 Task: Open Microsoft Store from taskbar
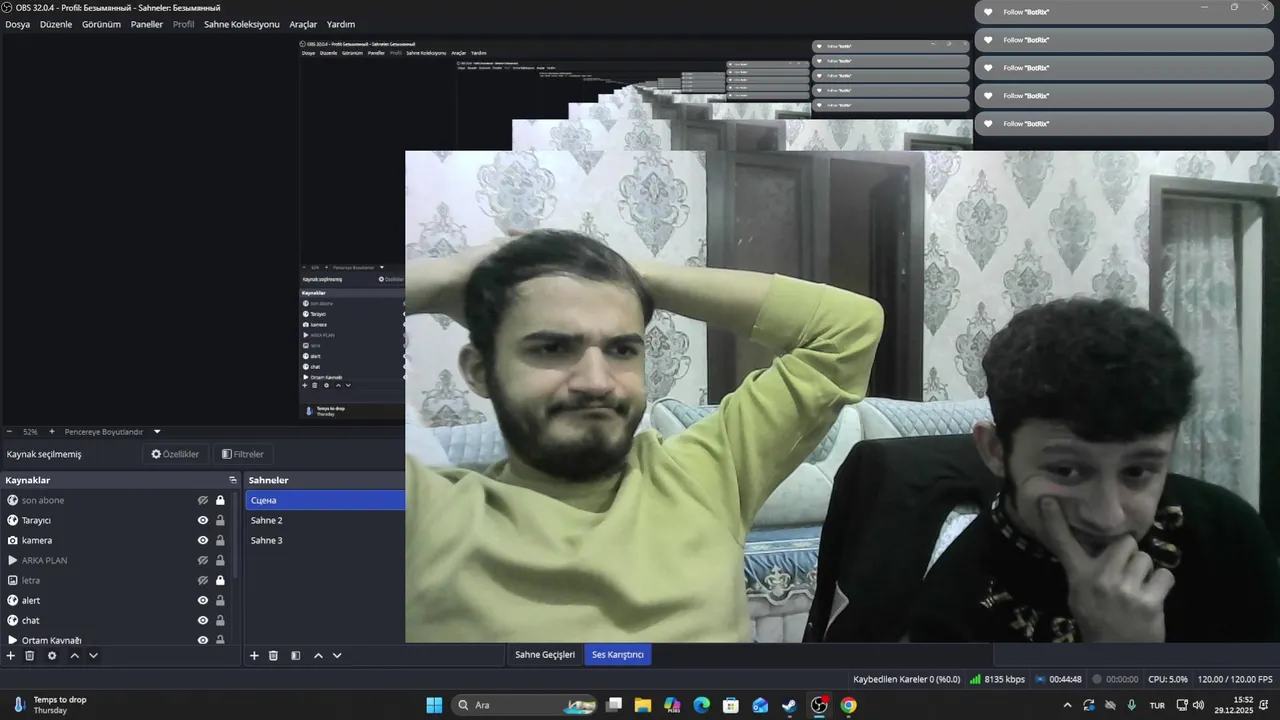(731, 705)
